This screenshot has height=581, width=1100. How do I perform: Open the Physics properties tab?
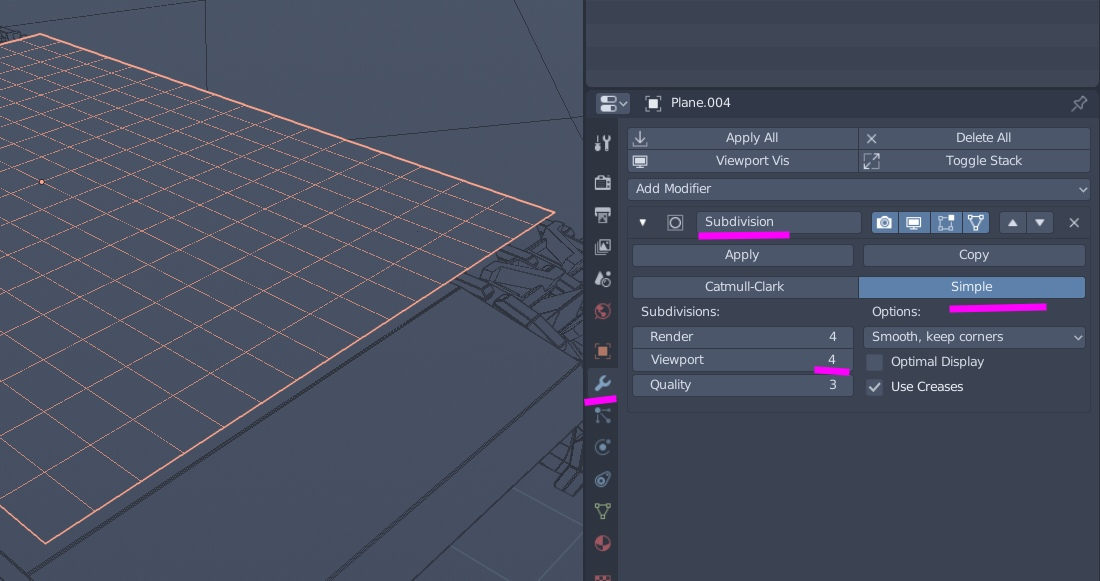pos(602,447)
